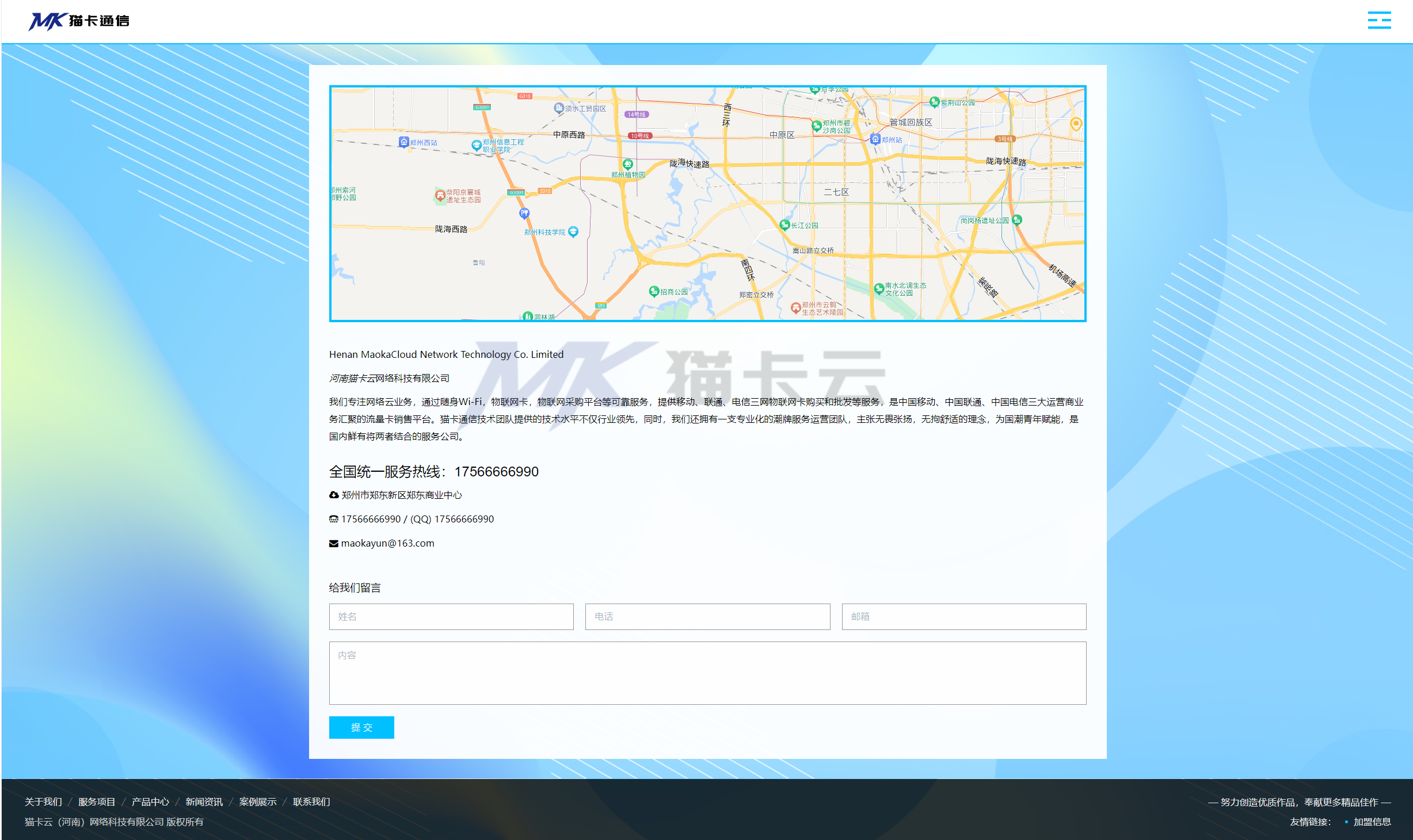
Task: Click the 10号线 metro line label
Action: [639, 136]
